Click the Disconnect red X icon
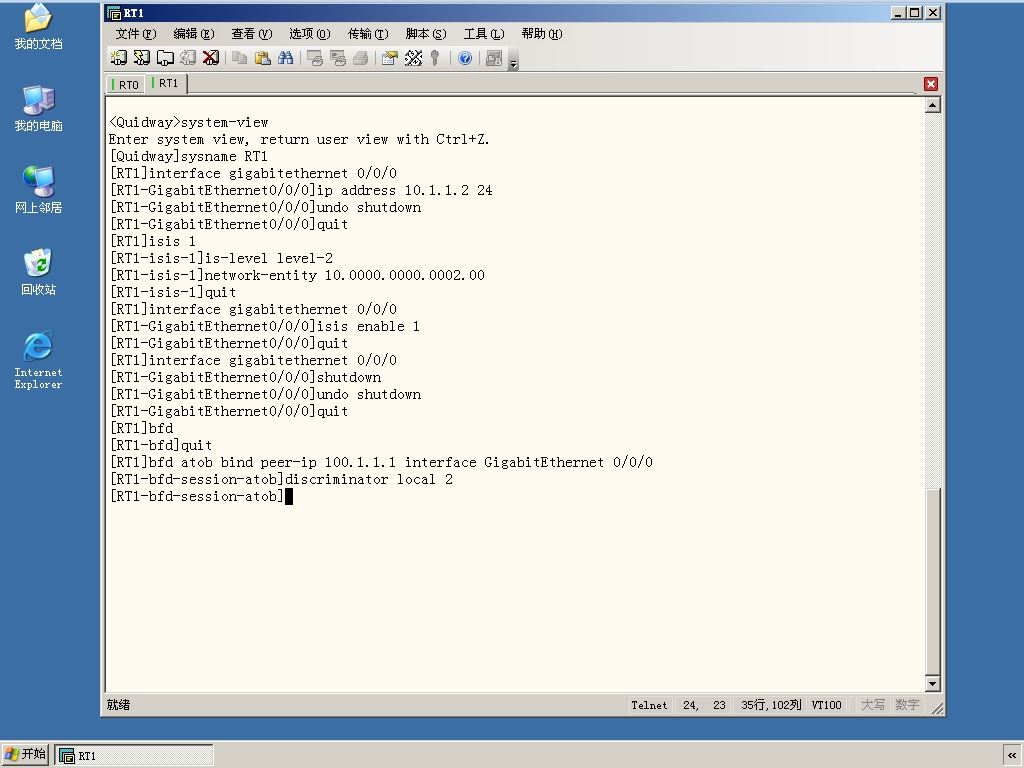The height and width of the screenshot is (768, 1024). [210, 58]
